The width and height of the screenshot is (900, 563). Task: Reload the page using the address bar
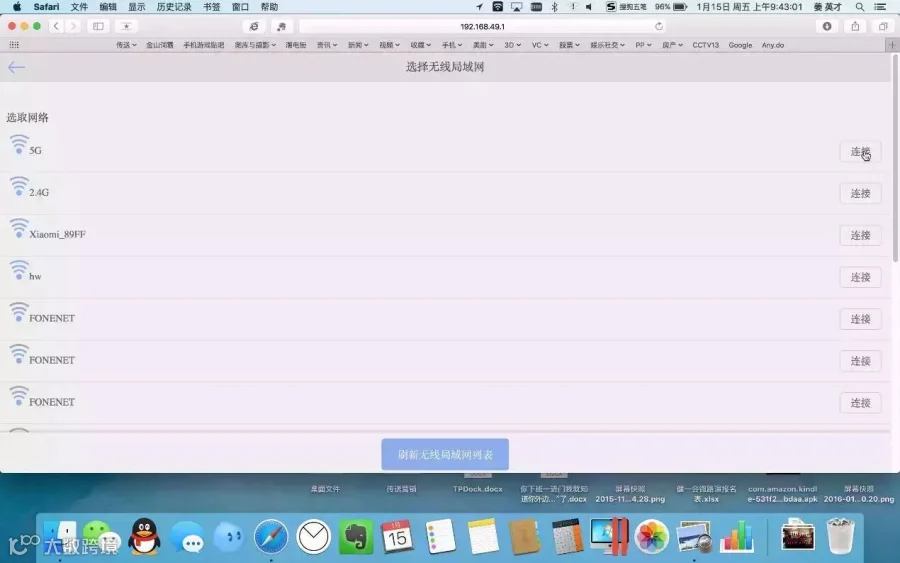(659, 26)
